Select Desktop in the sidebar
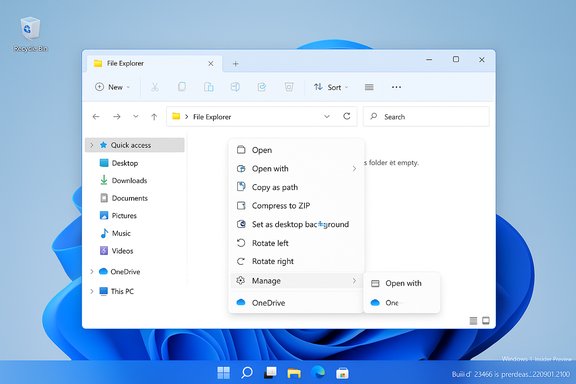This screenshot has height=384, width=576. (119, 163)
